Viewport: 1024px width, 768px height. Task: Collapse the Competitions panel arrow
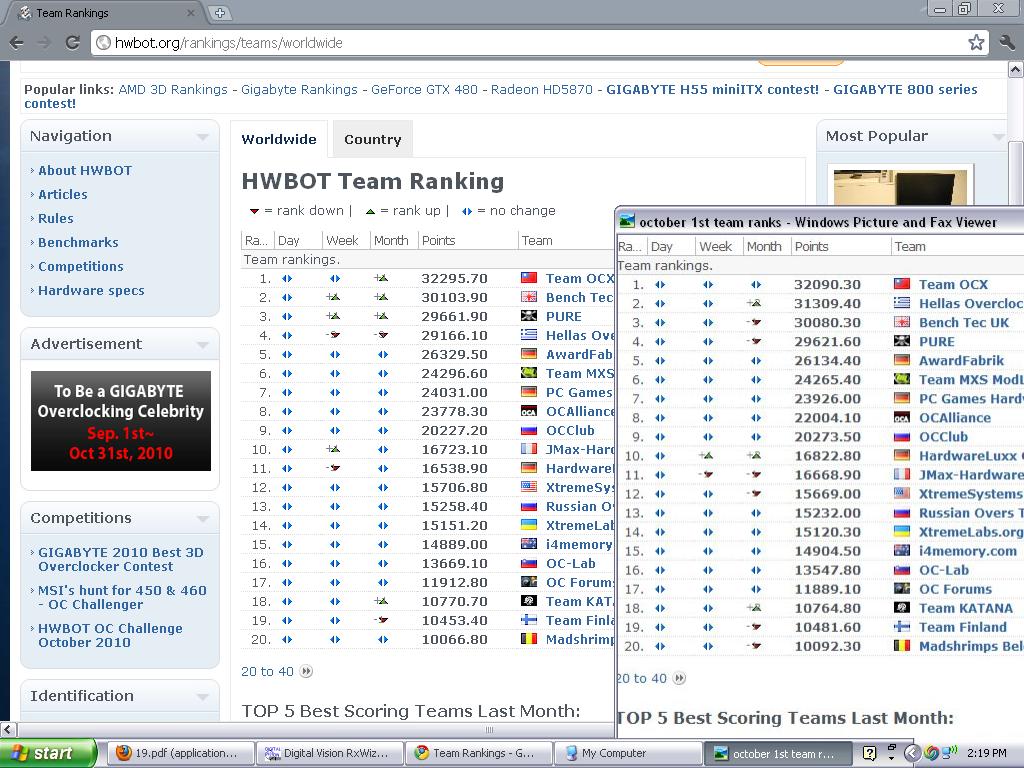click(x=203, y=519)
